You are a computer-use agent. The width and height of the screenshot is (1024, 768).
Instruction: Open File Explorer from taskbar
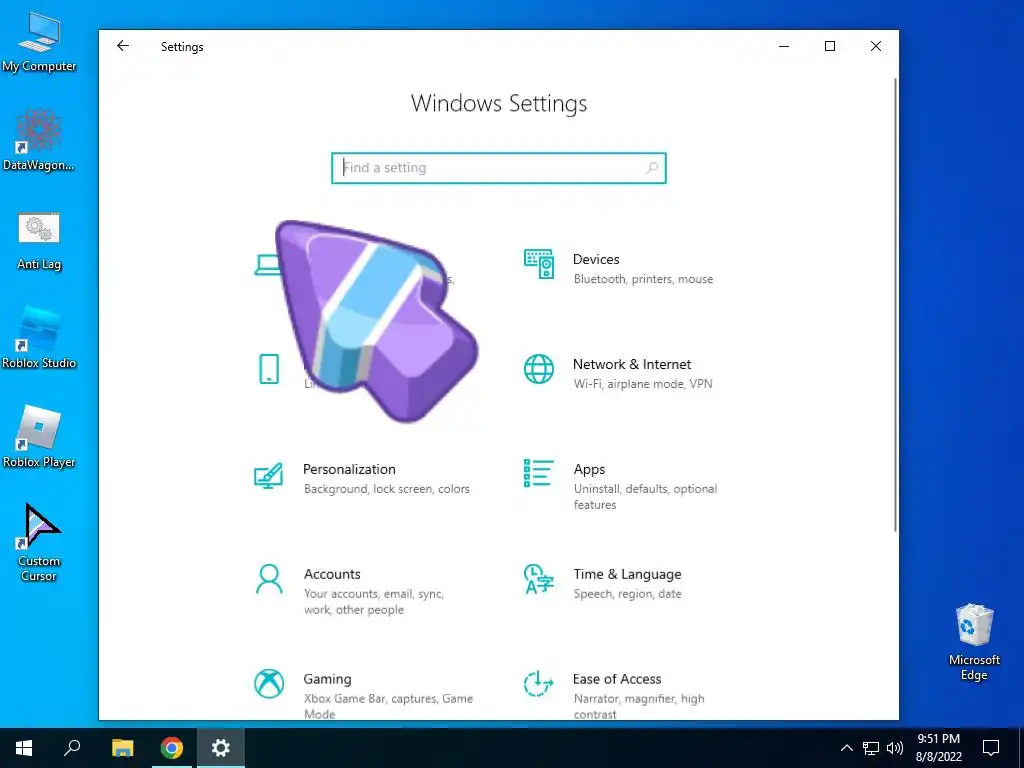pos(122,748)
